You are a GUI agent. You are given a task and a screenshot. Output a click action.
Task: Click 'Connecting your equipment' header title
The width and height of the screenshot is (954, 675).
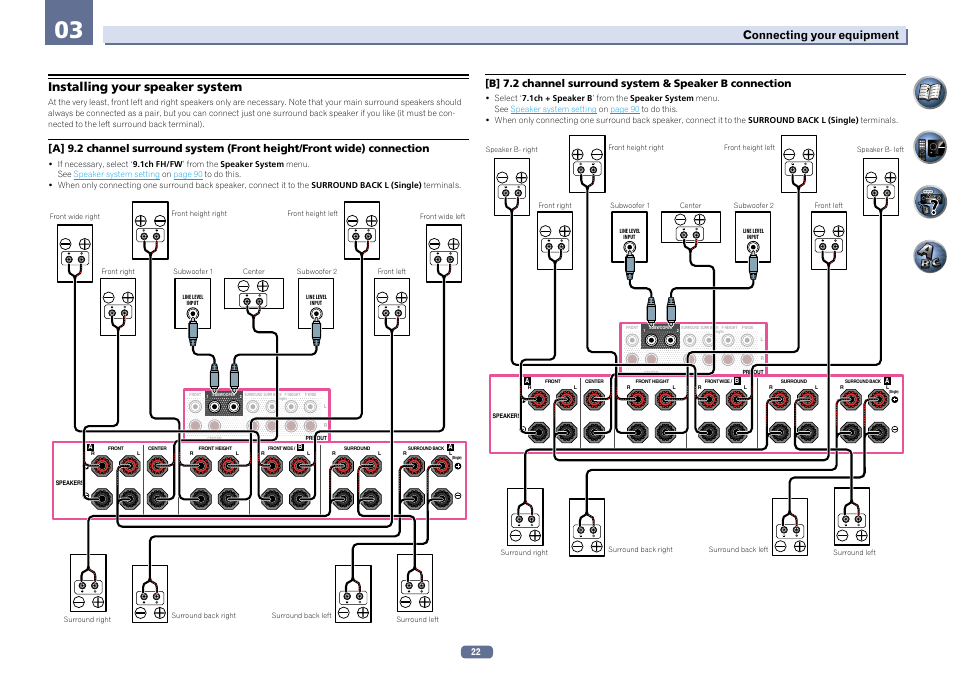pos(820,35)
